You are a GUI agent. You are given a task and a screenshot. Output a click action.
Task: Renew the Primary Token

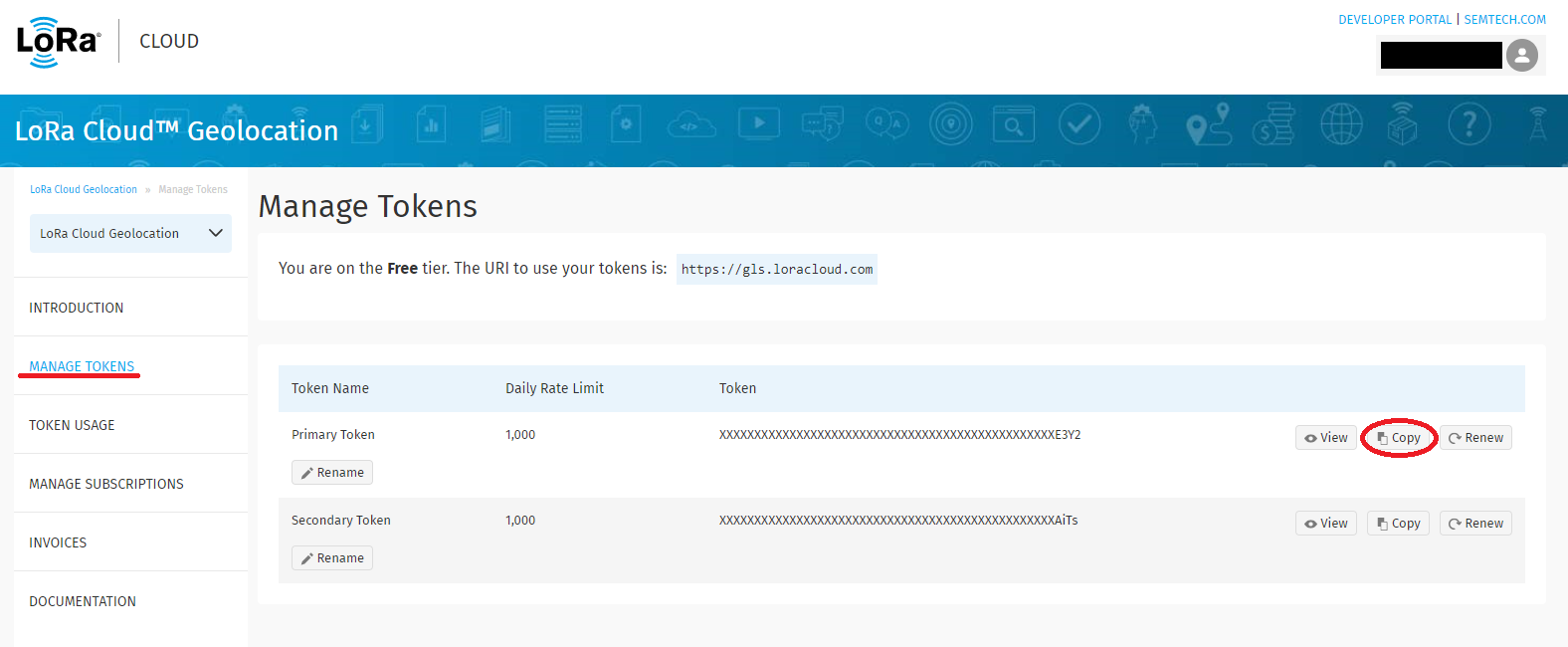pos(1475,438)
